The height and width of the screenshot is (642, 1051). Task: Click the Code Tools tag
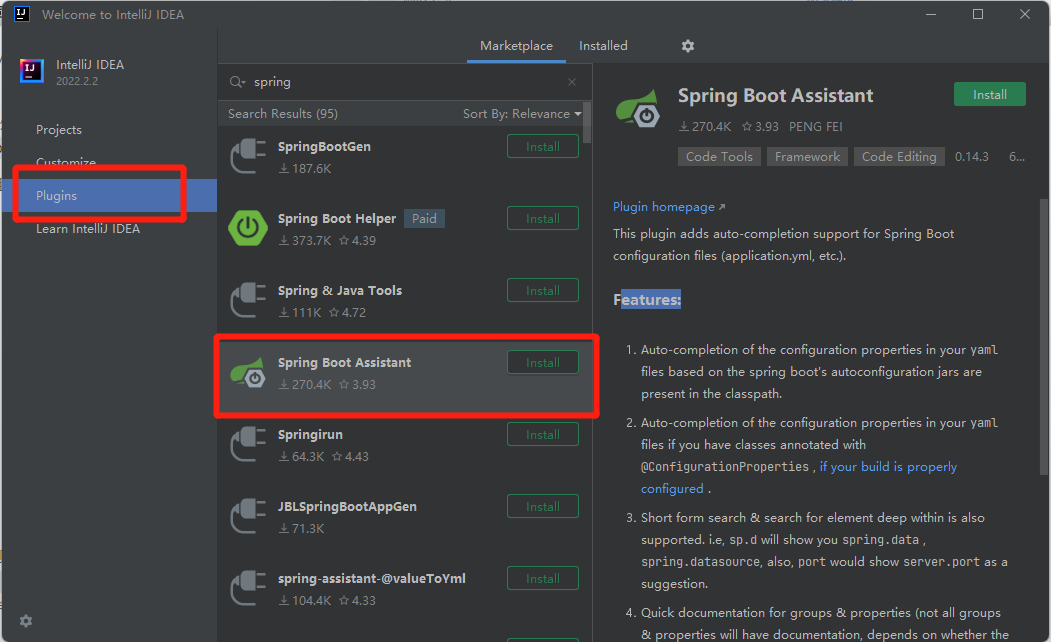click(719, 157)
